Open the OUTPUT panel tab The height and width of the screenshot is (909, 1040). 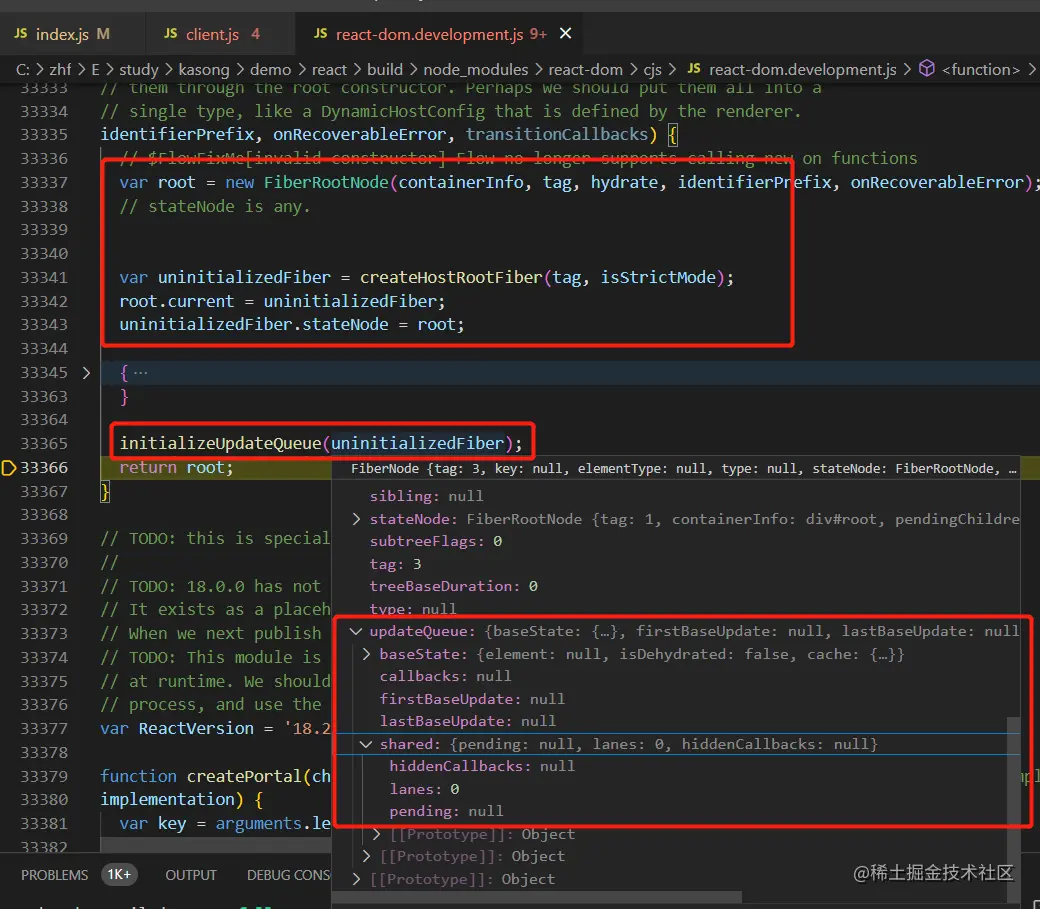(x=191, y=875)
